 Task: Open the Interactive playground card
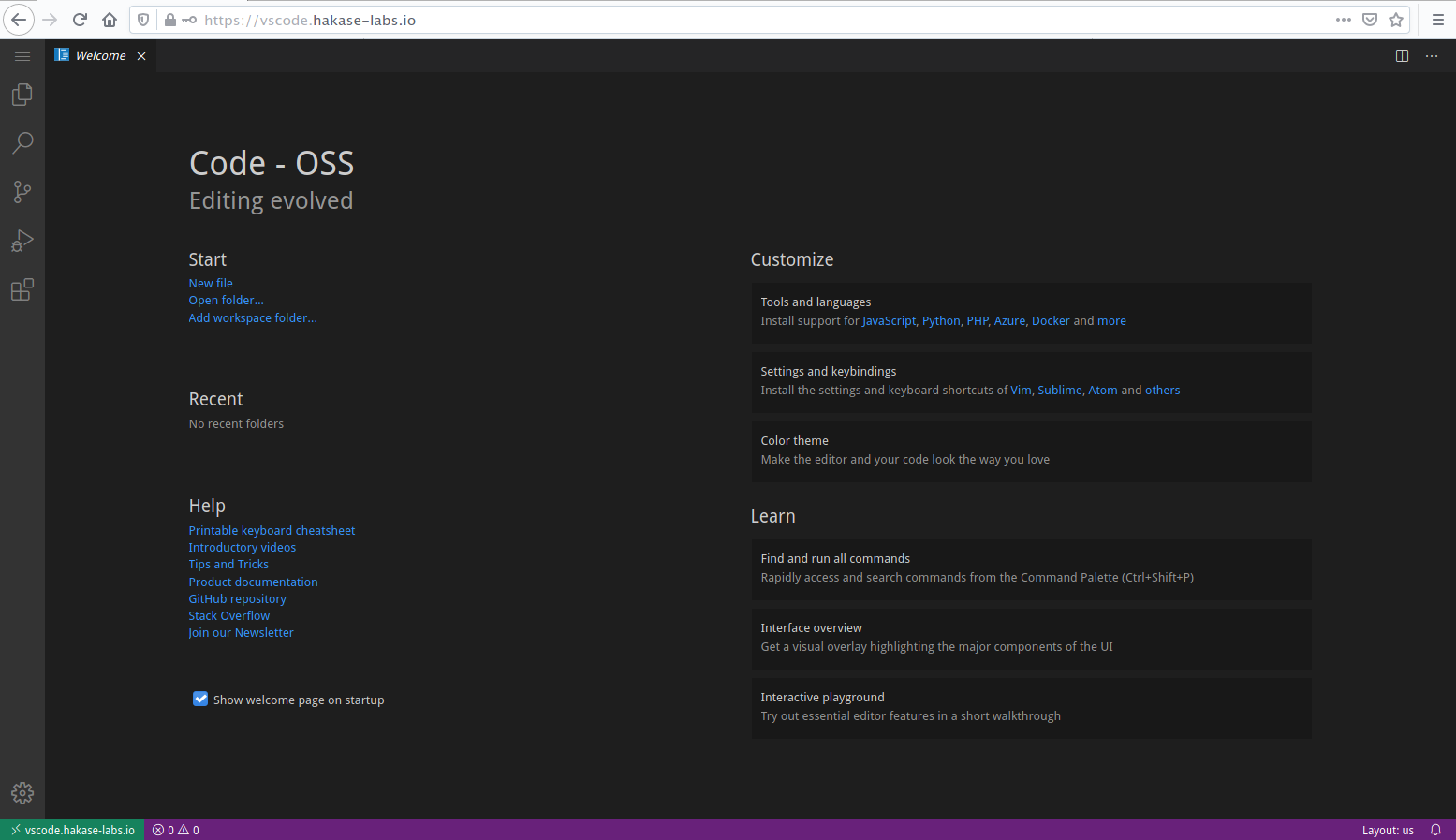[x=1031, y=708]
